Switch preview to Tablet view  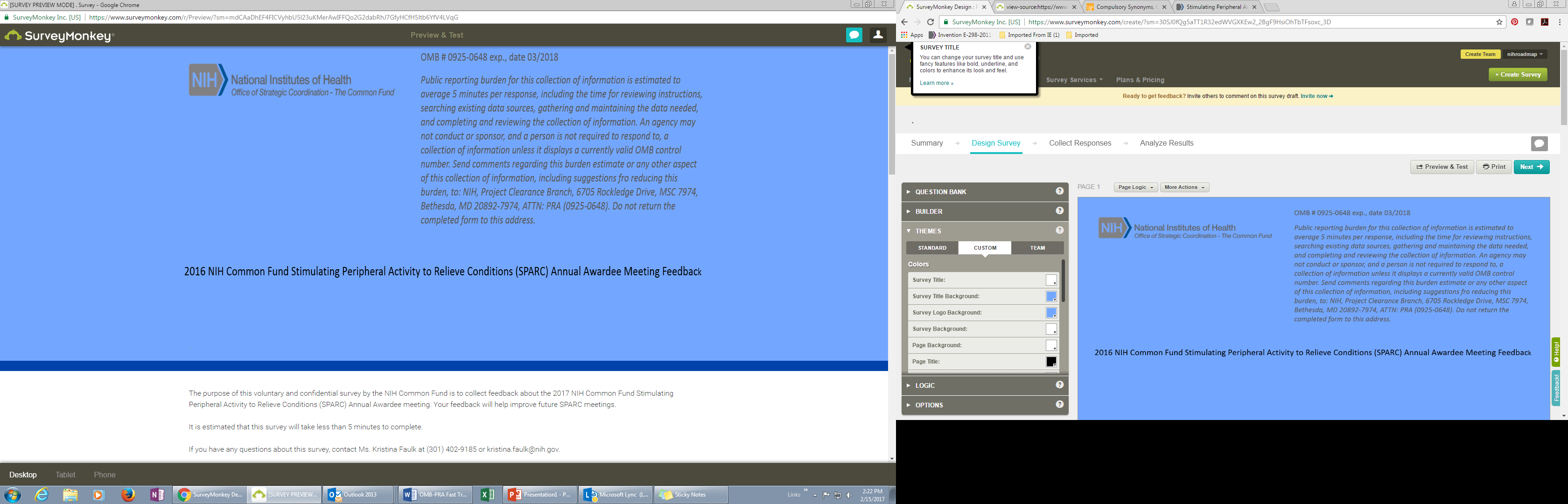[65, 475]
